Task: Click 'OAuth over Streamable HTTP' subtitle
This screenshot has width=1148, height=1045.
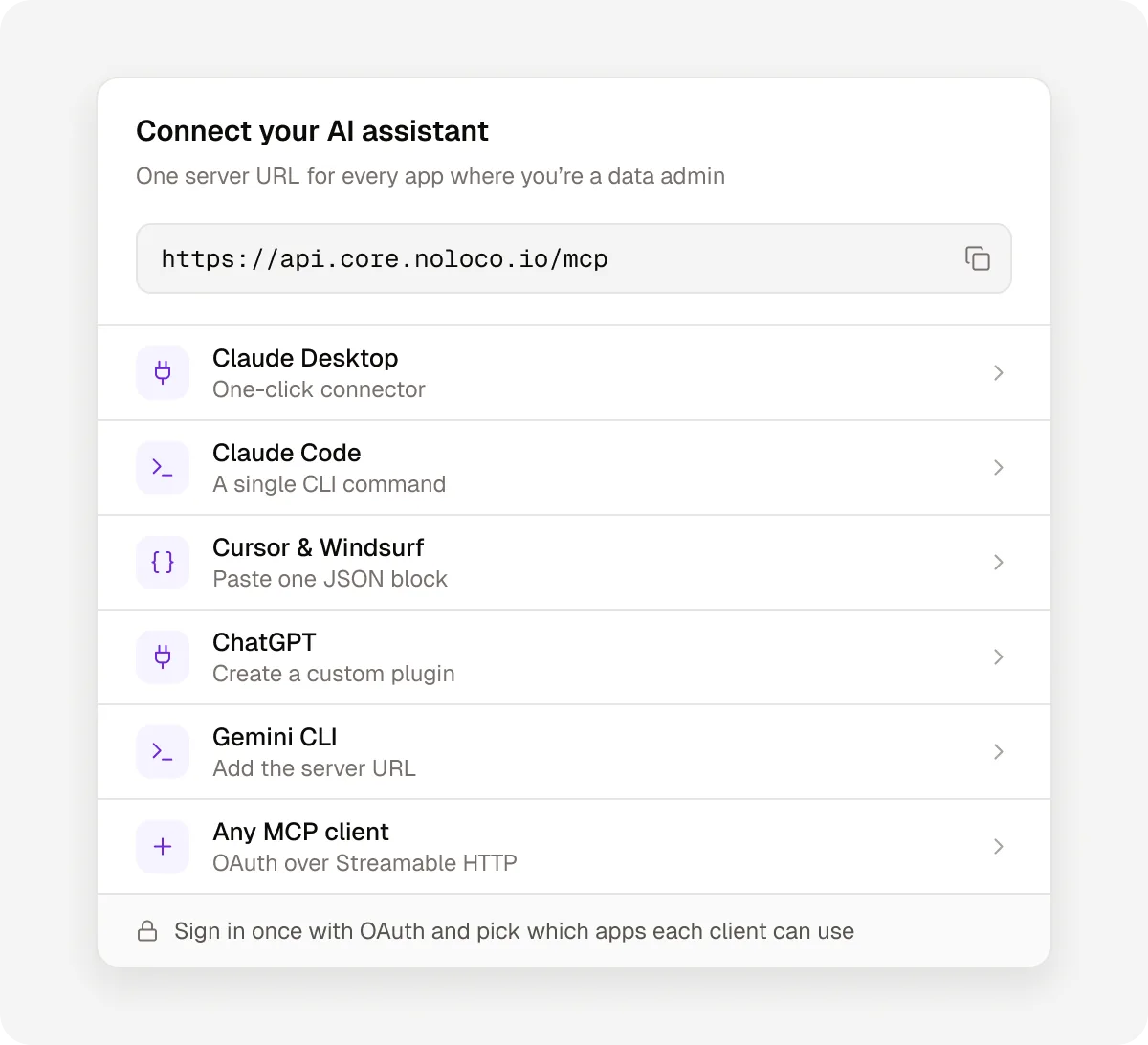Action: point(364,863)
